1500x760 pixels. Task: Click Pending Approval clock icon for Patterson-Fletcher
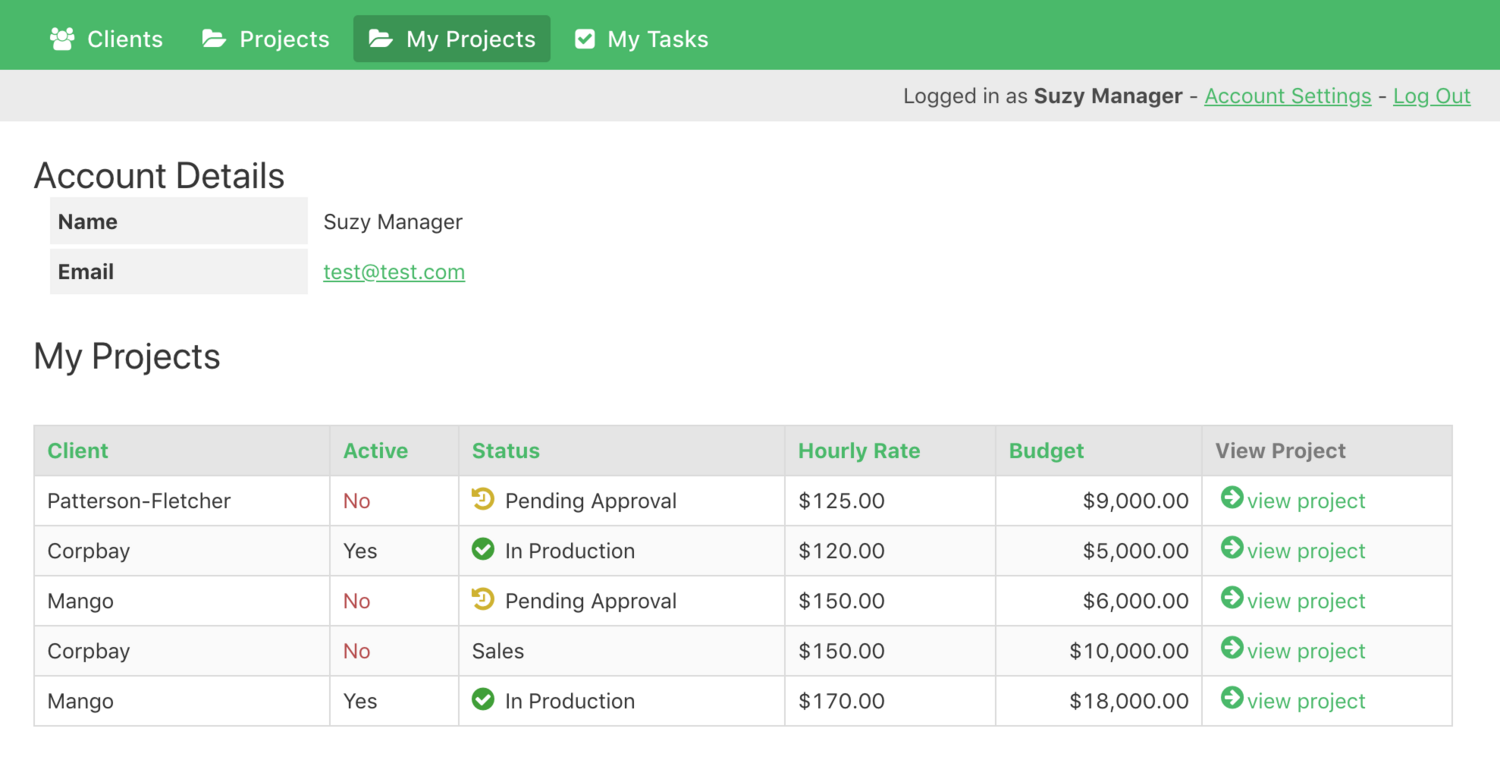[483, 499]
